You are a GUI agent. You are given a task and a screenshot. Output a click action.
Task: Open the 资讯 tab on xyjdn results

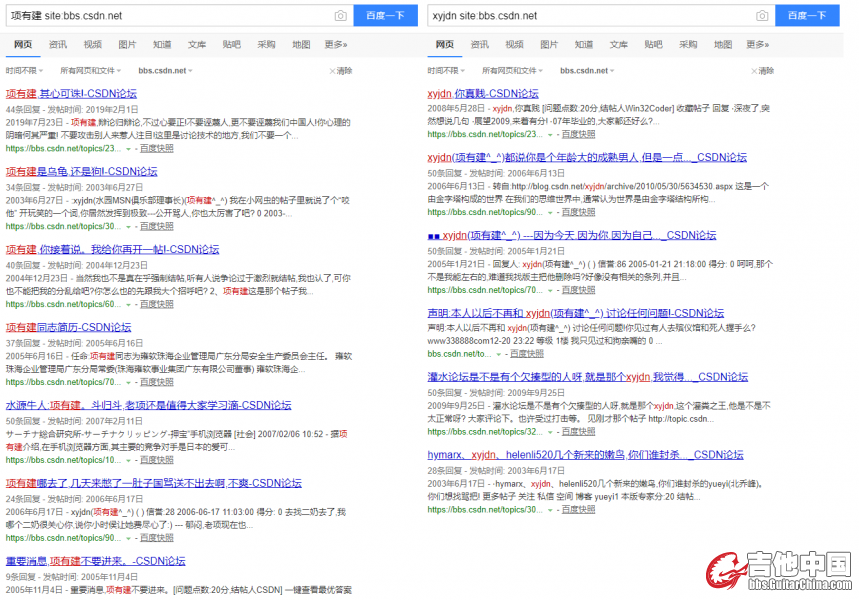coord(479,44)
